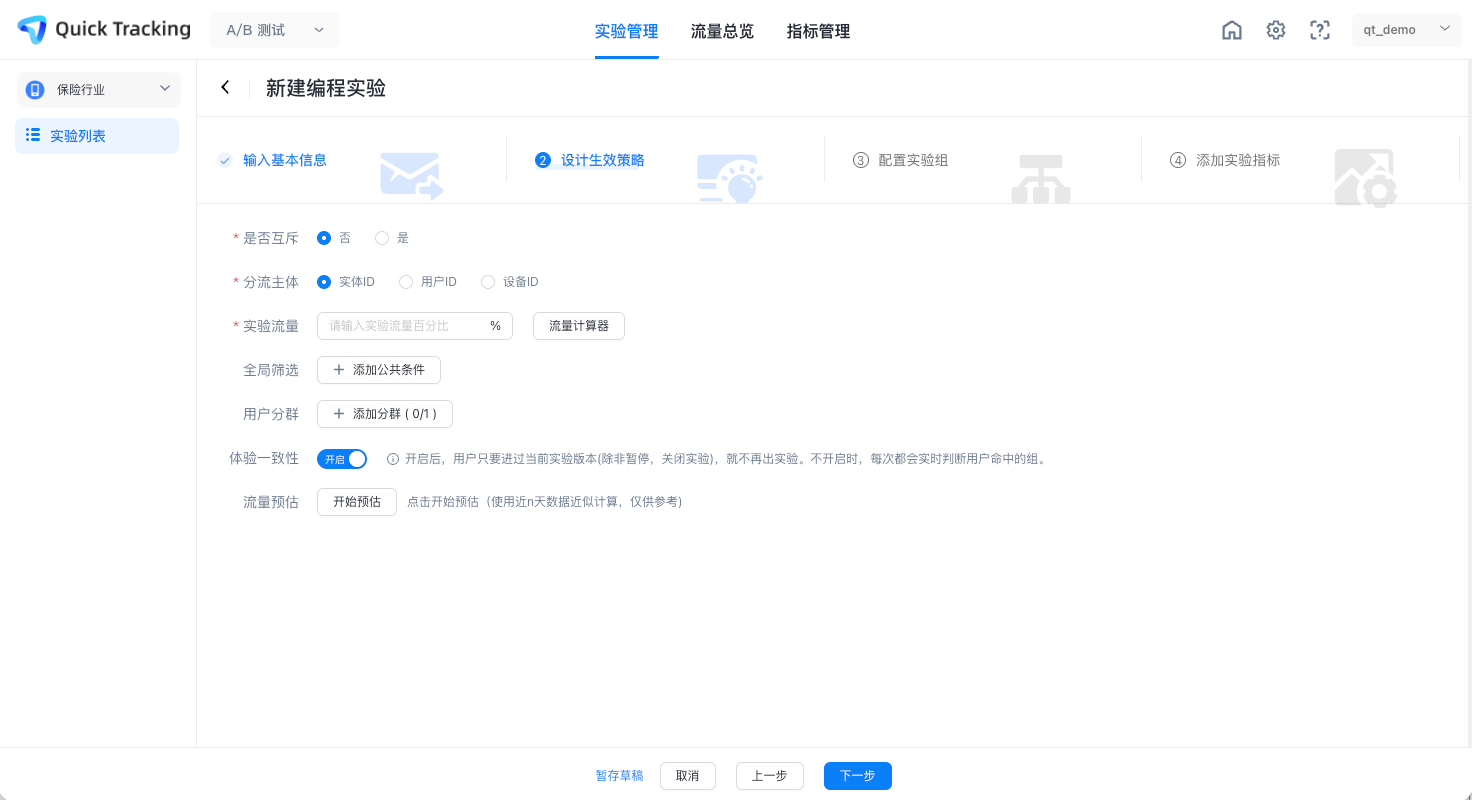Click the Quick Tracking logo
This screenshot has width=1472, height=800.
click(x=104, y=29)
